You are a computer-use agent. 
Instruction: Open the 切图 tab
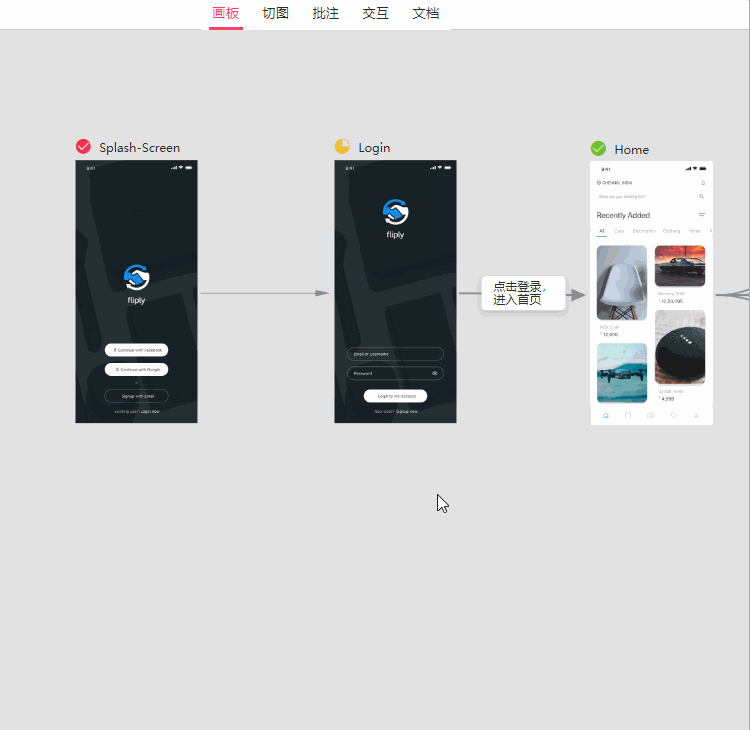click(x=276, y=13)
